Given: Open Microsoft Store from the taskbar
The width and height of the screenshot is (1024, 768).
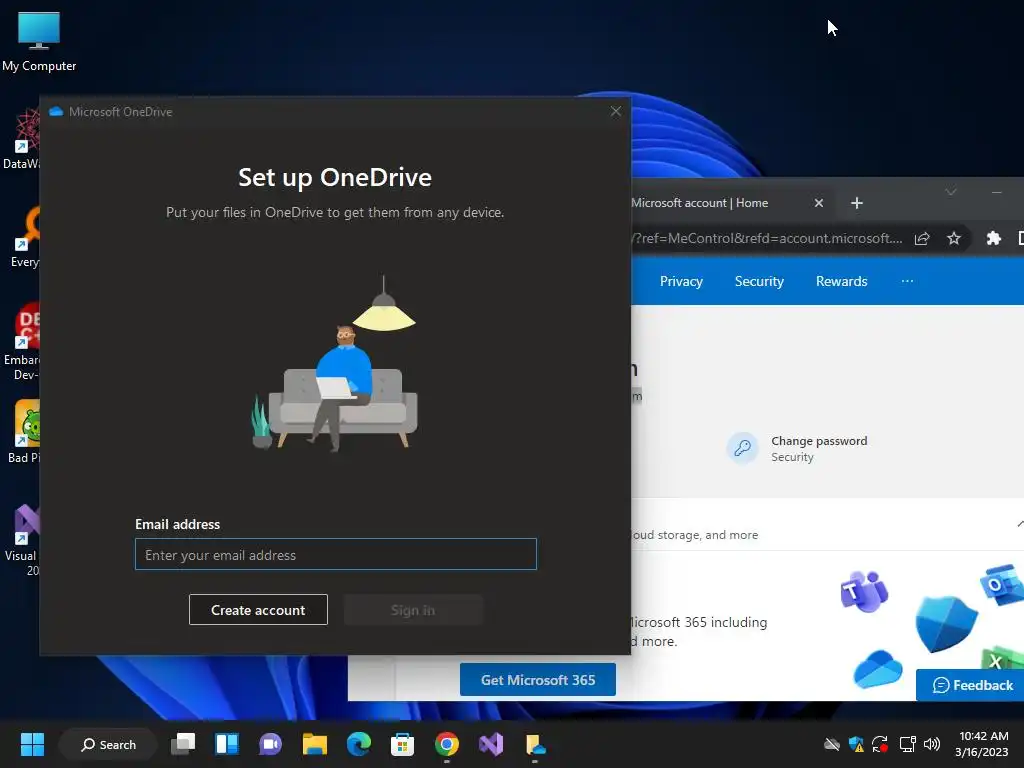Looking at the screenshot, I should (x=402, y=744).
